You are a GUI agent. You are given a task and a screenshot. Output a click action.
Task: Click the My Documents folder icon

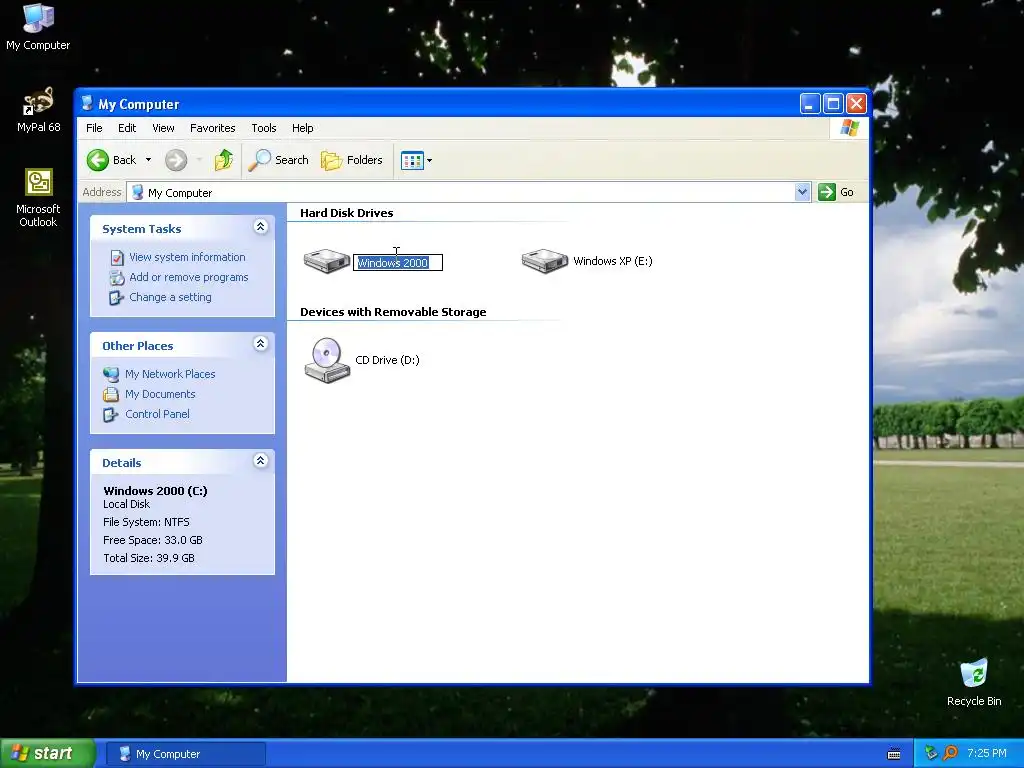pyautogui.click(x=111, y=394)
